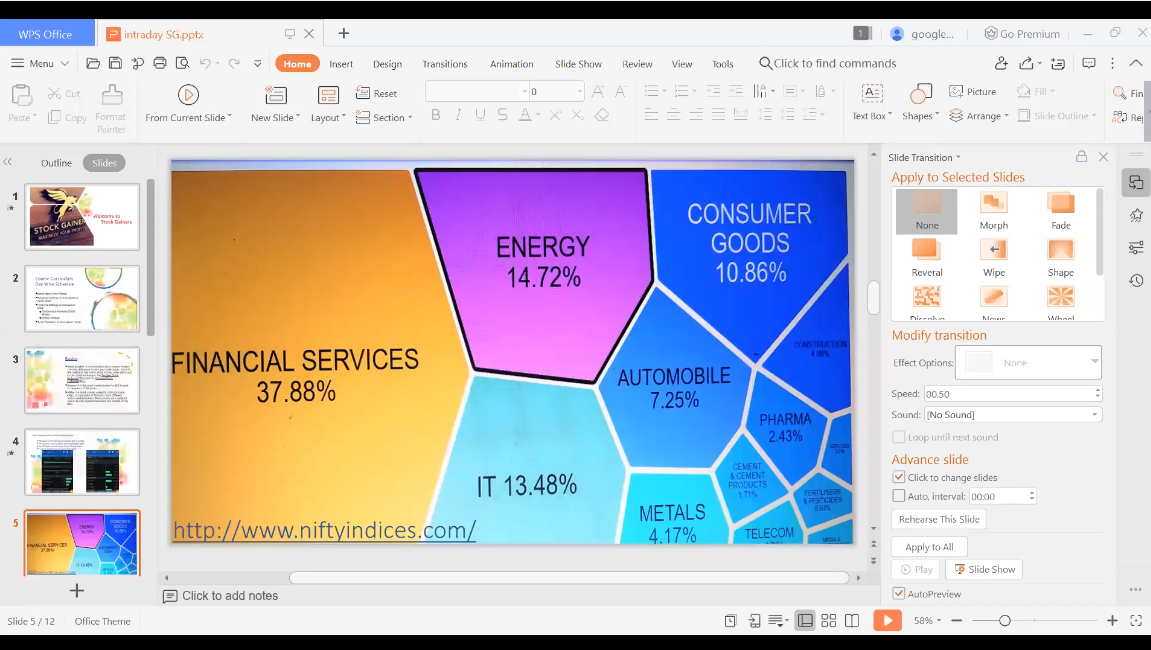Select slide 3 thumbnail
The height and width of the screenshot is (650, 1151).
(x=82, y=380)
